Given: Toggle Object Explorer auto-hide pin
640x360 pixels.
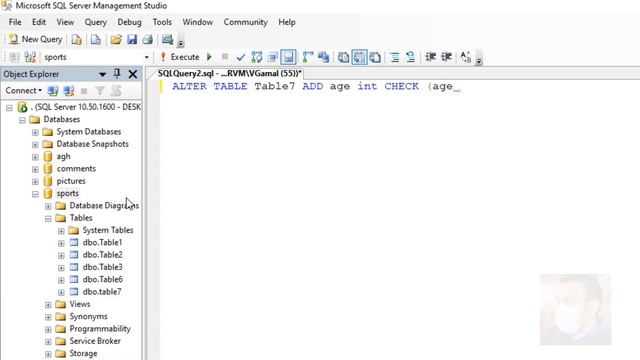Looking at the screenshot, I should (117, 74).
